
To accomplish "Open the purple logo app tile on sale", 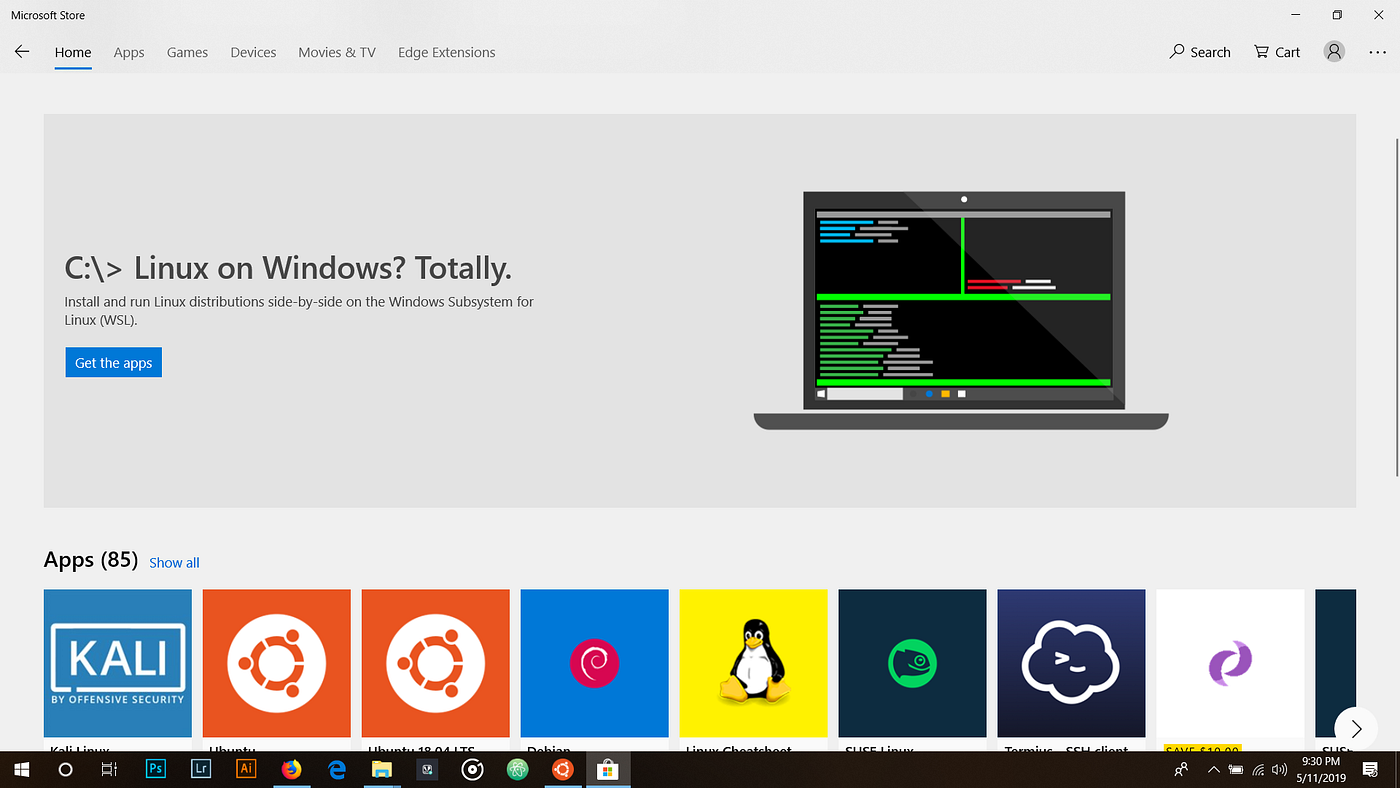I will pyautogui.click(x=1230, y=663).
